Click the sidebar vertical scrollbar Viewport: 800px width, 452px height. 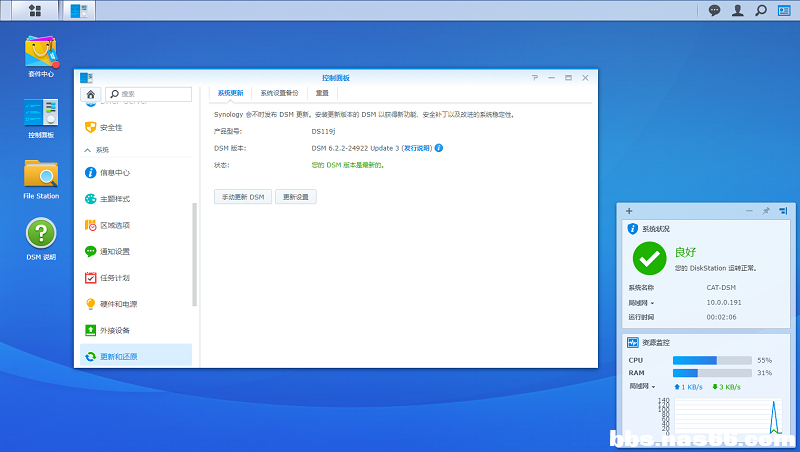tap(194, 254)
